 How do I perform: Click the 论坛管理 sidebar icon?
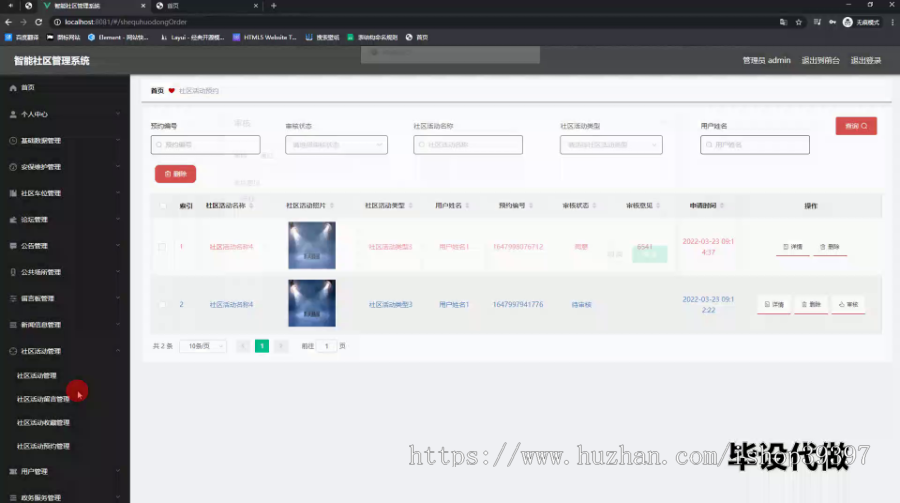(13, 220)
